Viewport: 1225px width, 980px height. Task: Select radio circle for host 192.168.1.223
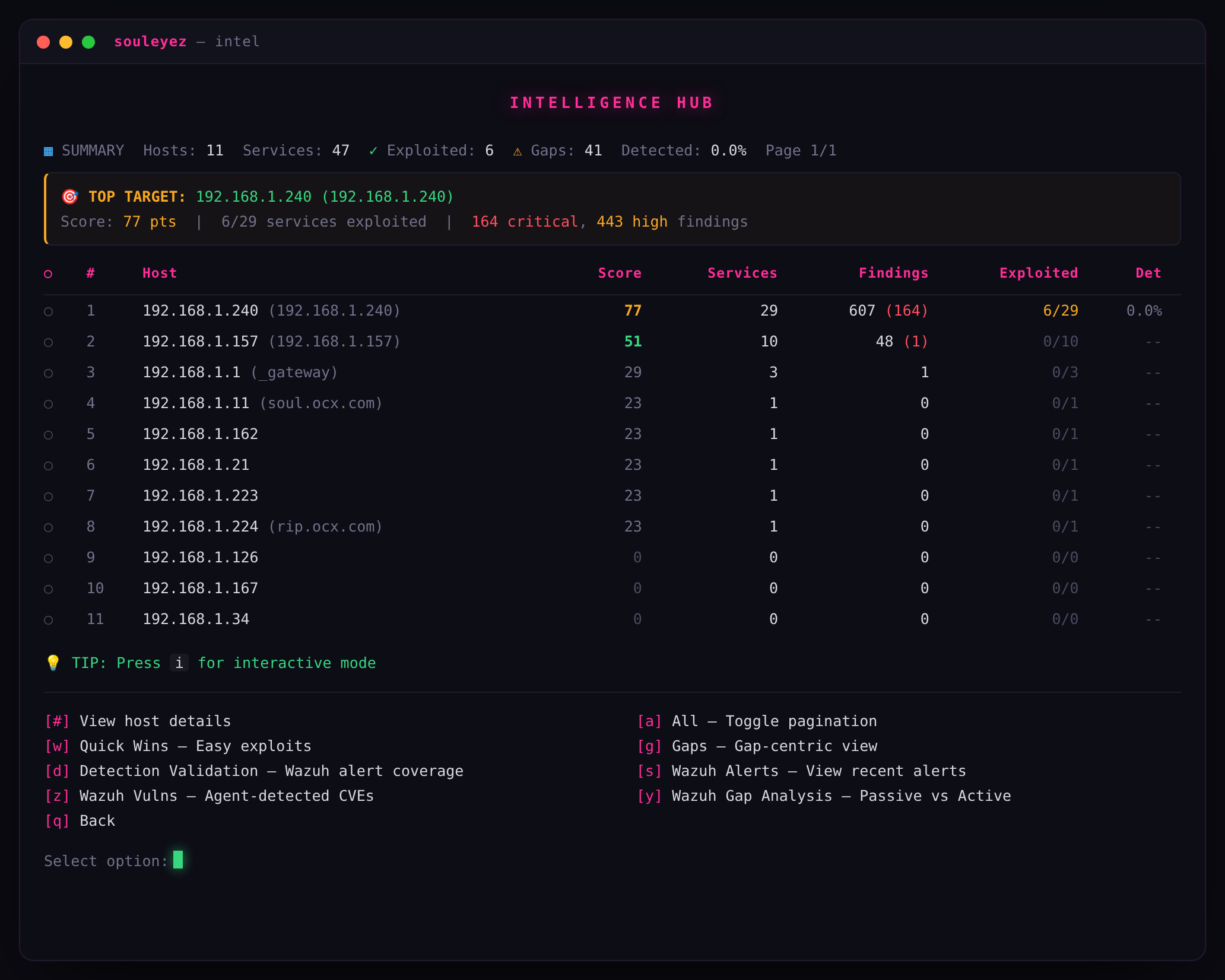tap(49, 497)
